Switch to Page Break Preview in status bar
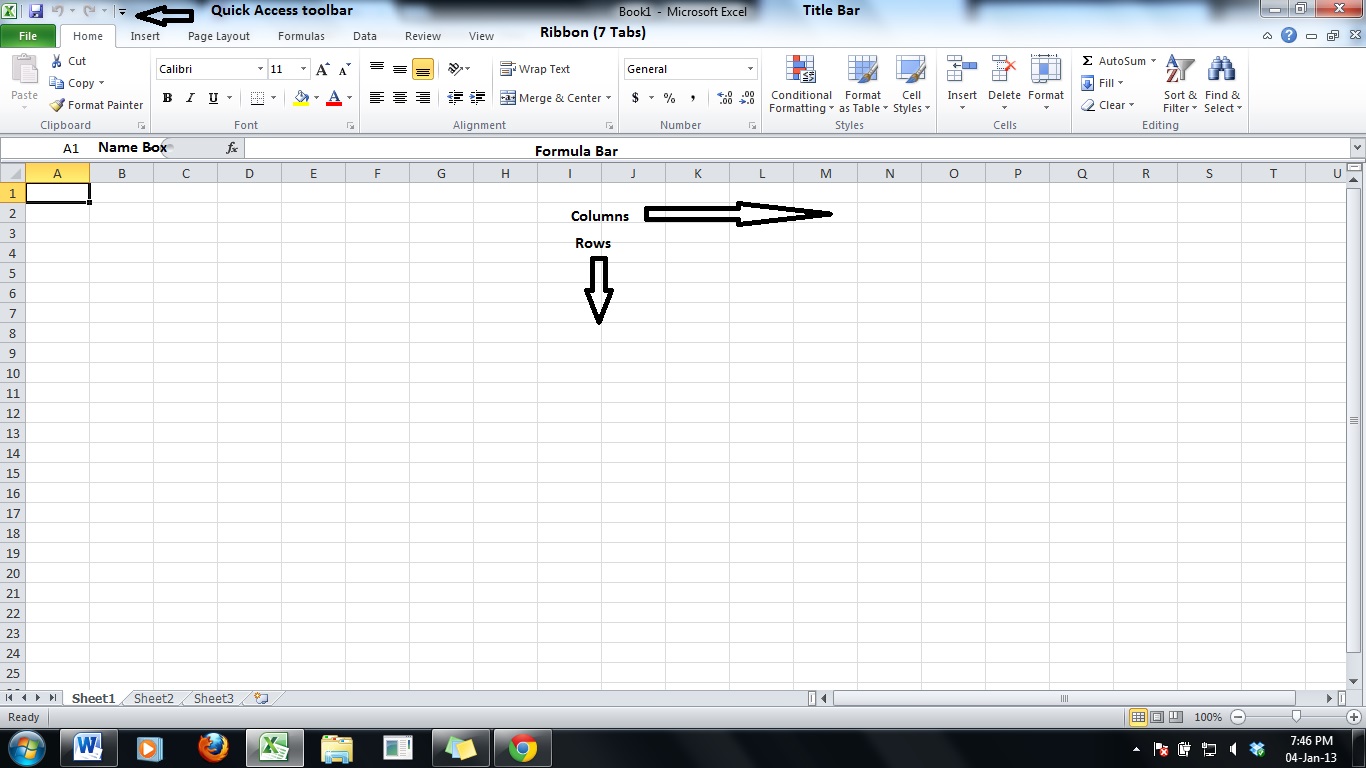 pyautogui.click(x=1176, y=717)
